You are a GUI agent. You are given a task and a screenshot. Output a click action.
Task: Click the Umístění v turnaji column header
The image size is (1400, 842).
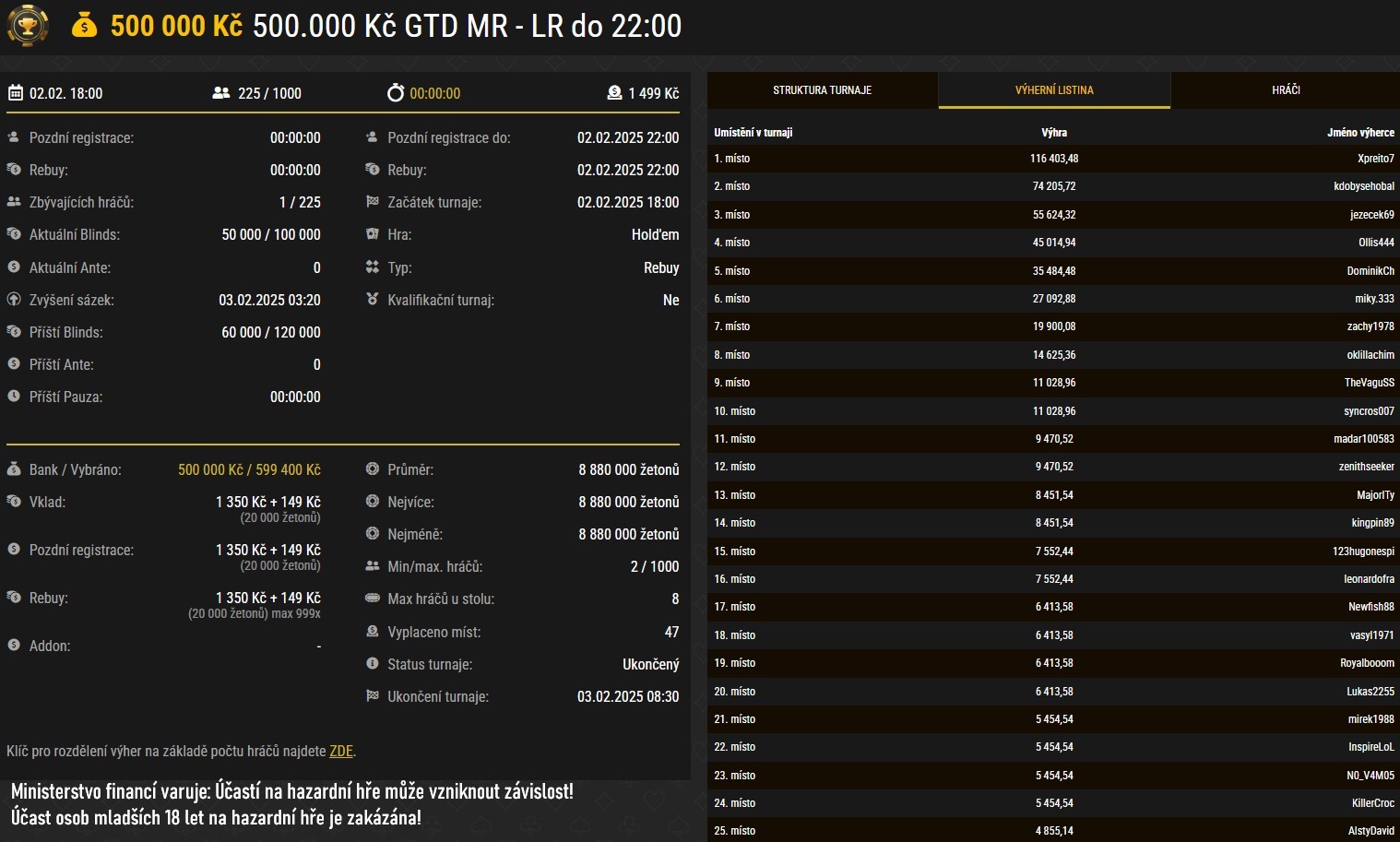tap(753, 132)
